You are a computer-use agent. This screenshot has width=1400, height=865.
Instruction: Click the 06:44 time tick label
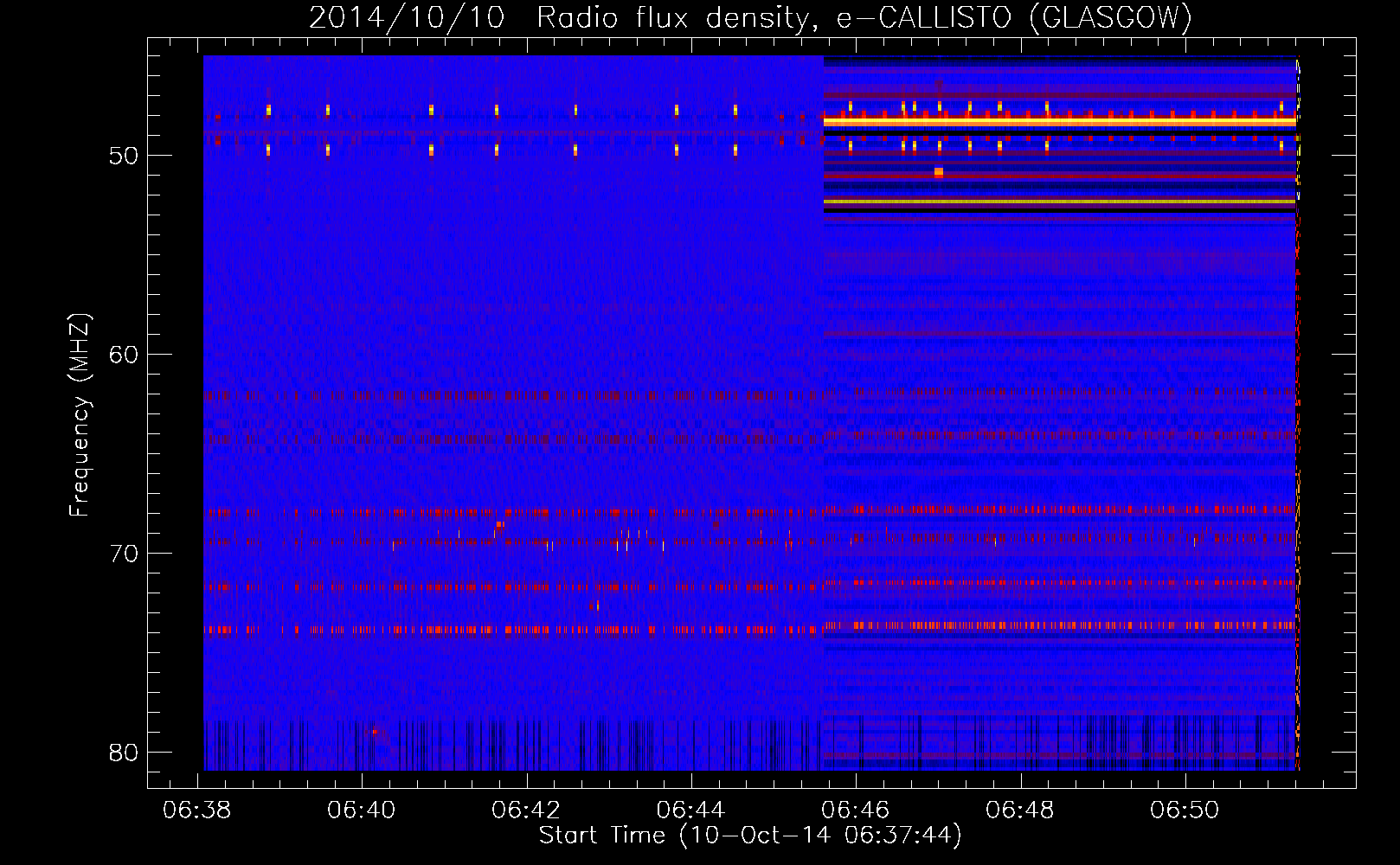click(690, 810)
